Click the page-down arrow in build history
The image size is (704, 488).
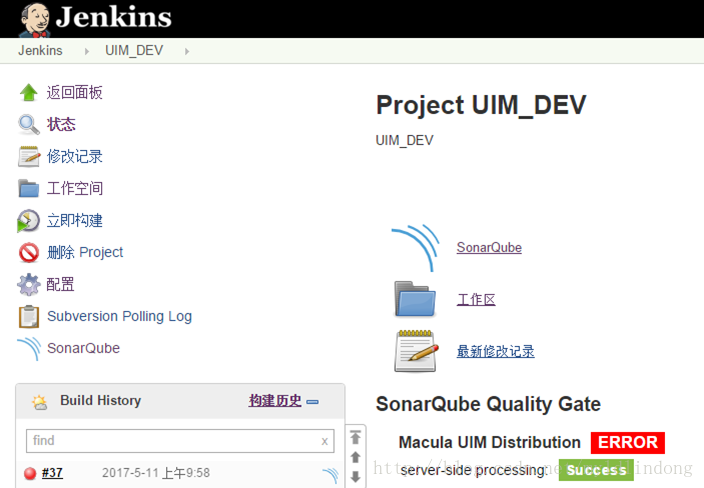pos(355,476)
